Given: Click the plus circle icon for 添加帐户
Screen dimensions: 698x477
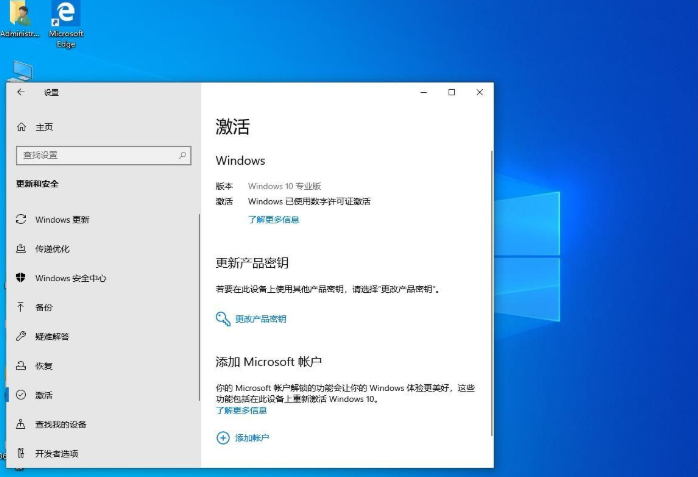Looking at the screenshot, I should coord(223,438).
